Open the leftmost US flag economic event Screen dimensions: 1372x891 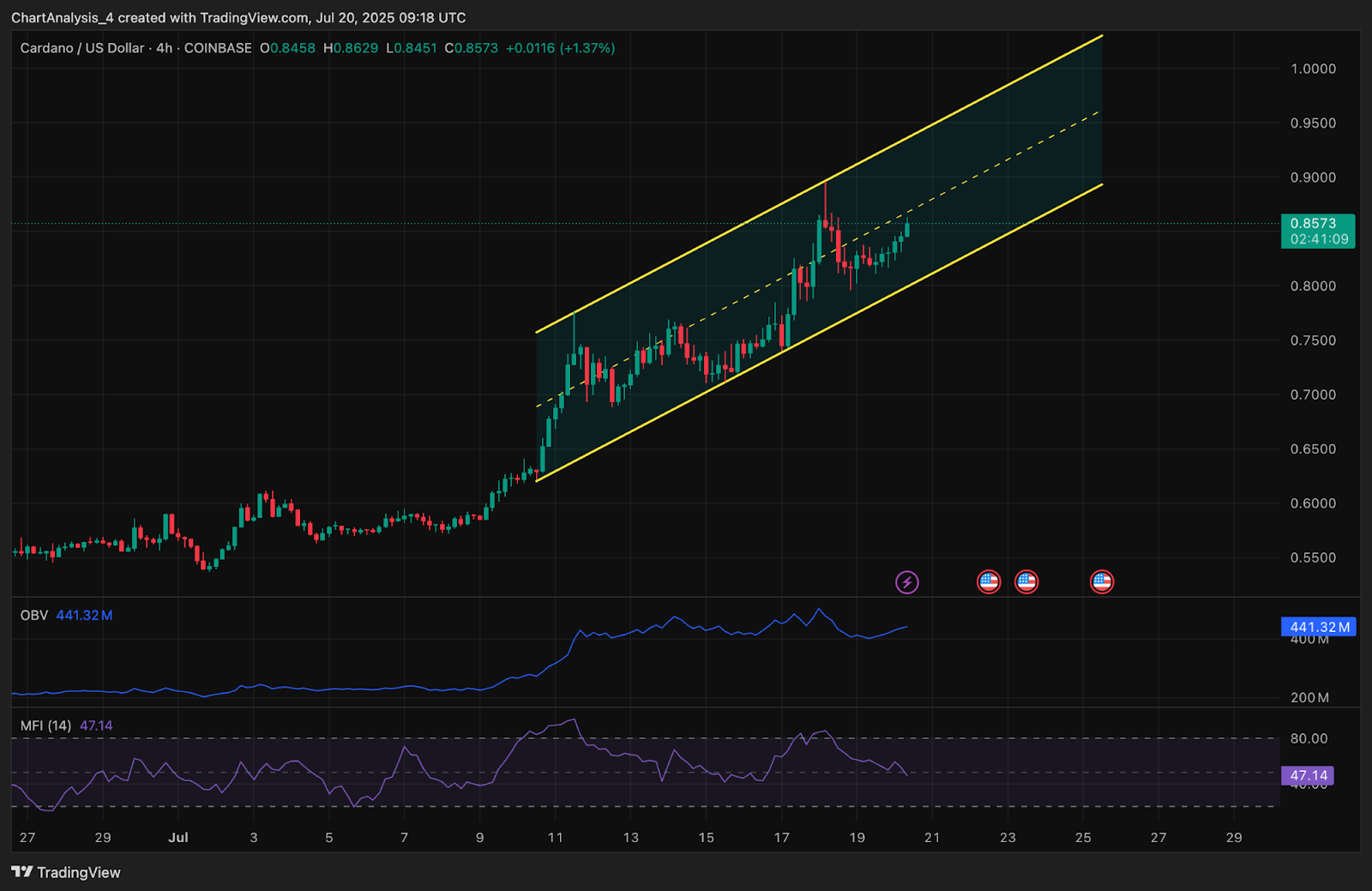click(989, 582)
